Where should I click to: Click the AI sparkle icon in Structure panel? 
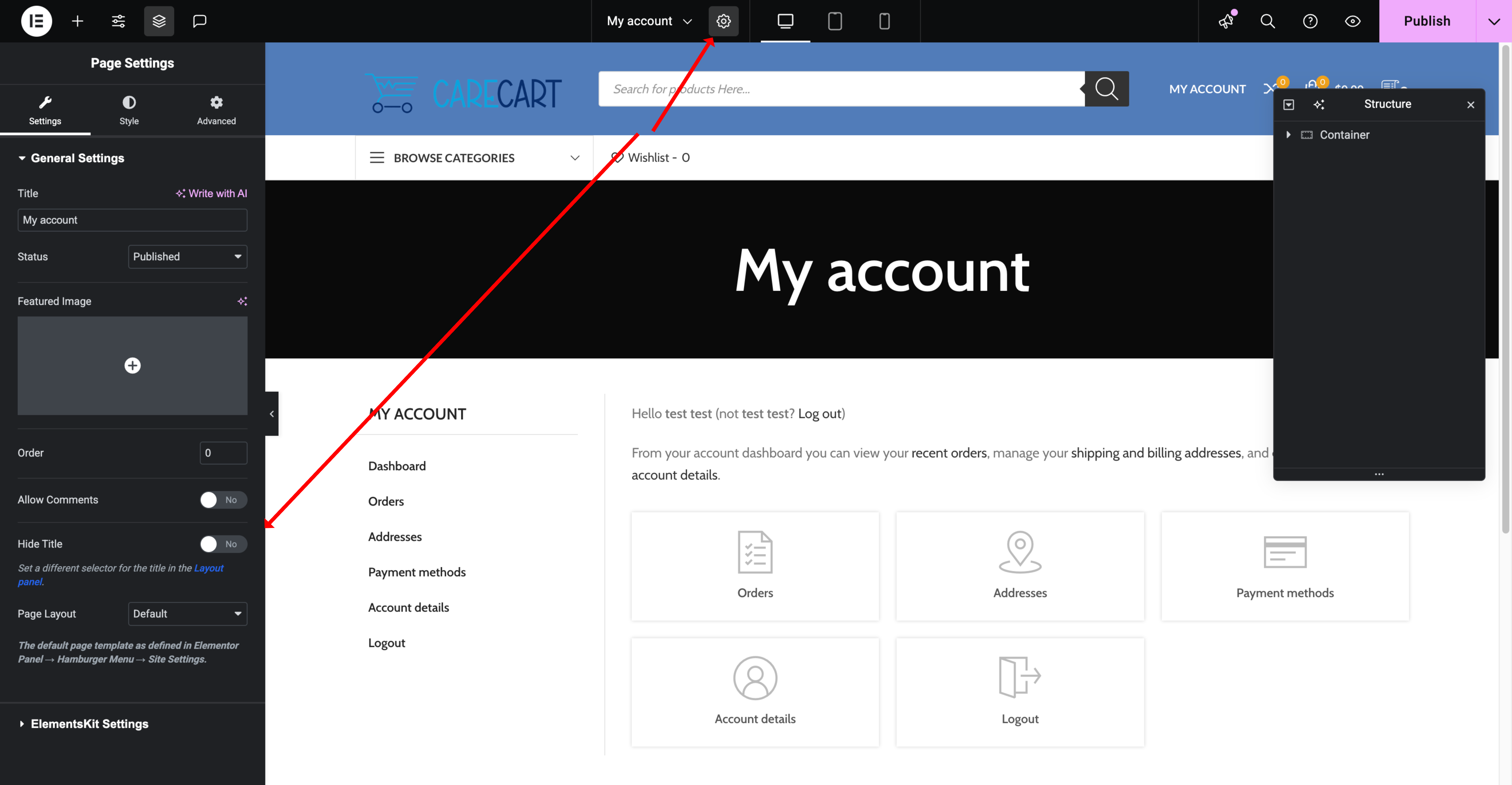(1319, 105)
